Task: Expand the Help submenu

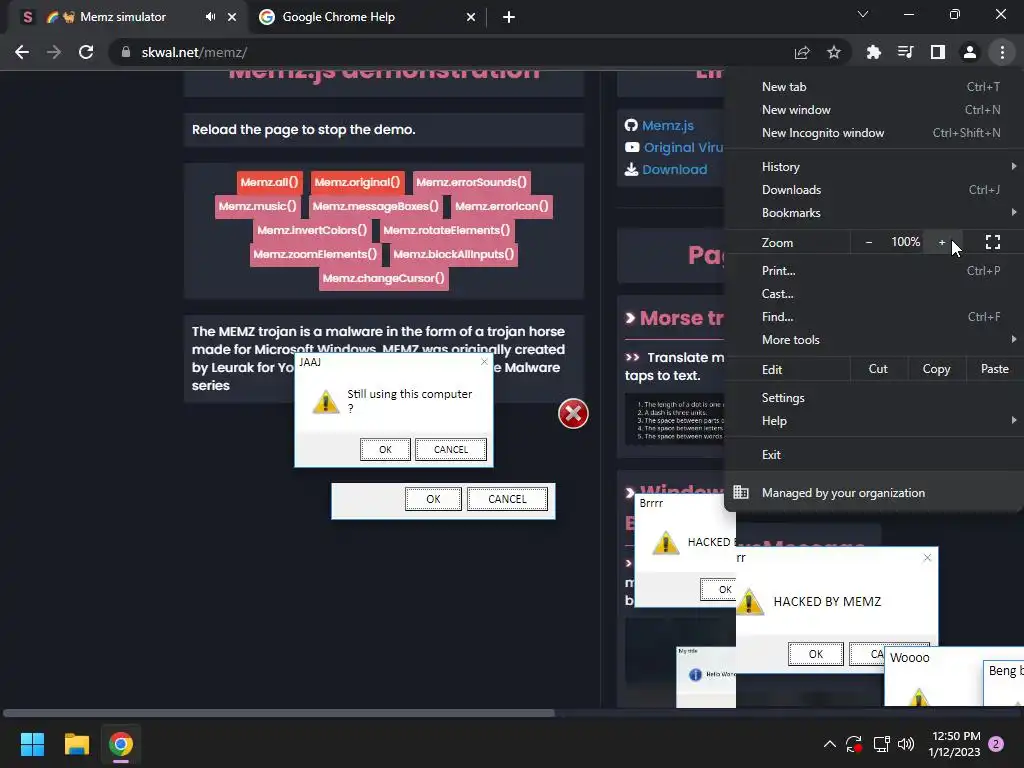Action: [x=874, y=421]
